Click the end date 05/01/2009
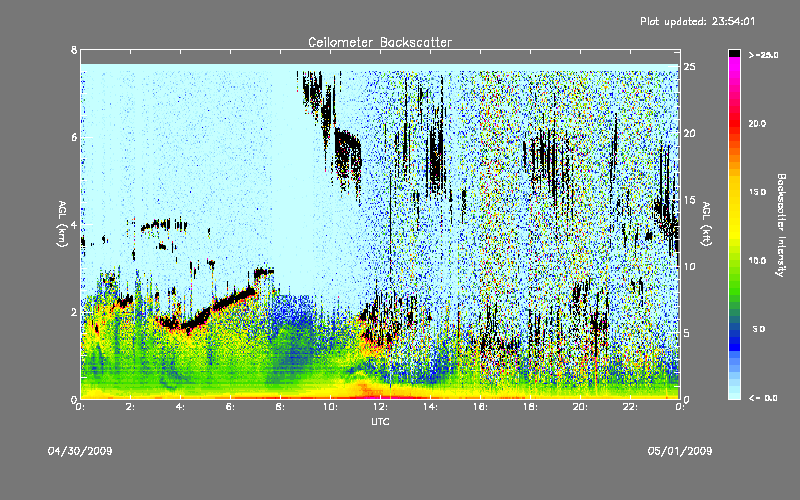Image resolution: width=800 pixels, height=500 pixels. 680,451
